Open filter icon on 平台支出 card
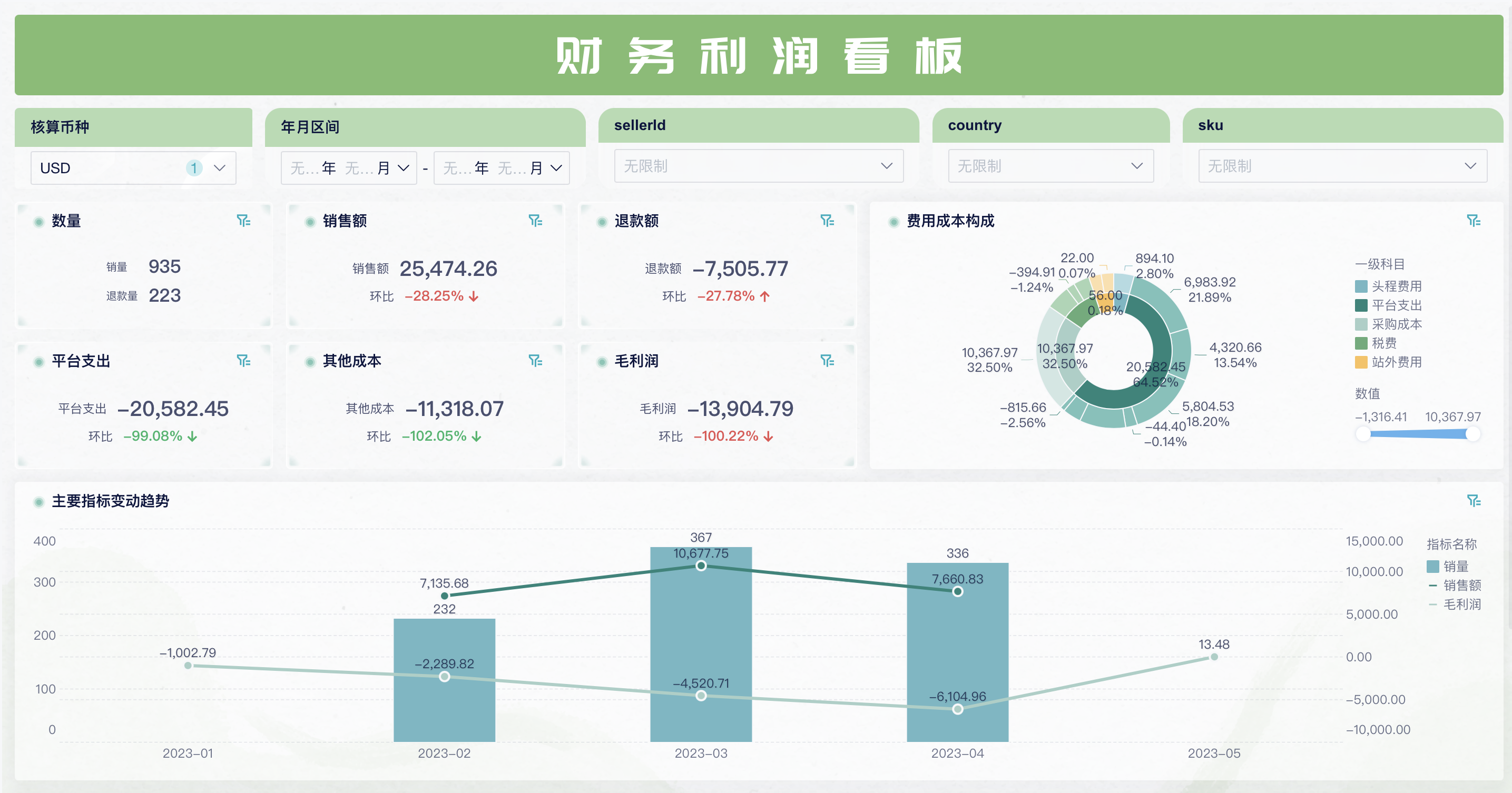 click(243, 360)
